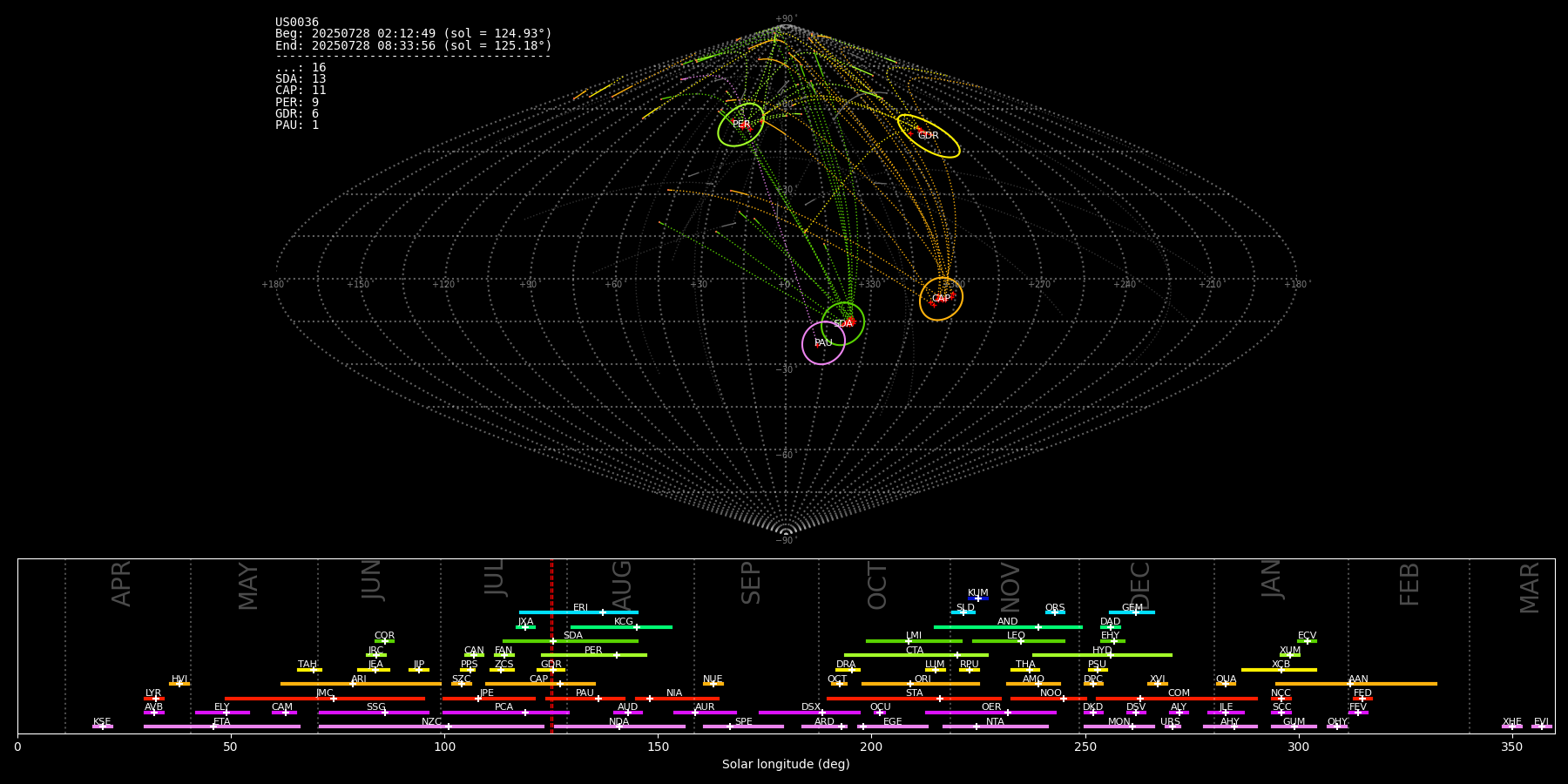The width and height of the screenshot is (1568, 784).
Task: Click the EVI shower marker
Action: pos(1542,727)
